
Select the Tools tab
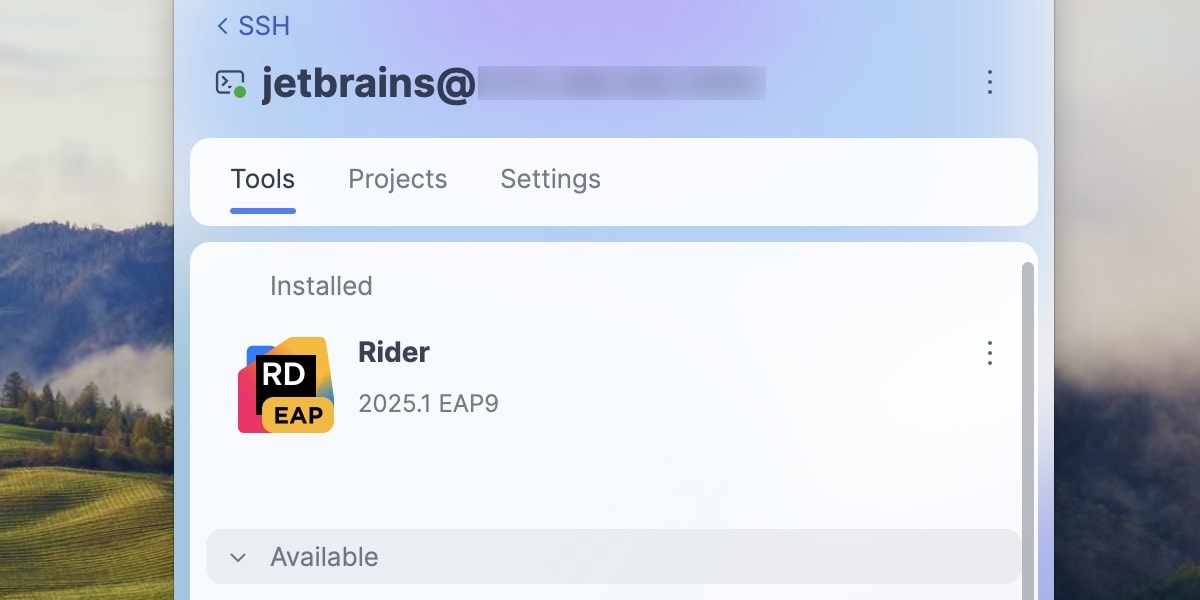pyautogui.click(x=262, y=180)
